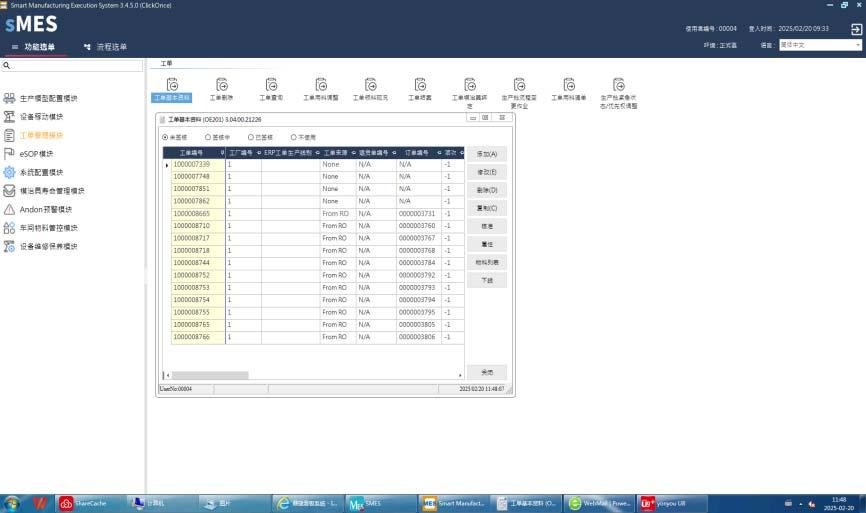
Task: Click the 工单删除 icon in toolbar
Action: [x=221, y=86]
